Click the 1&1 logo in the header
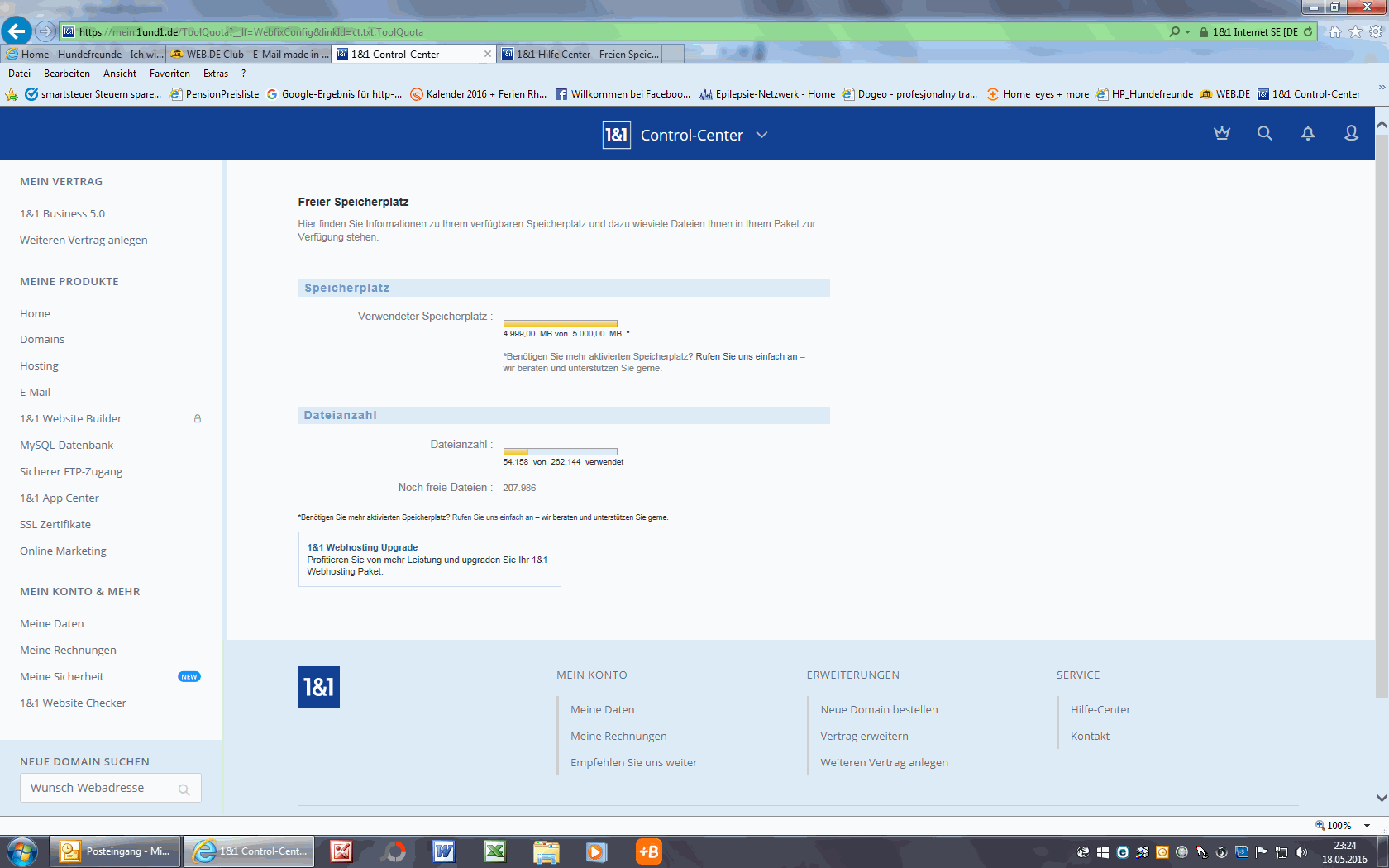 click(x=616, y=135)
